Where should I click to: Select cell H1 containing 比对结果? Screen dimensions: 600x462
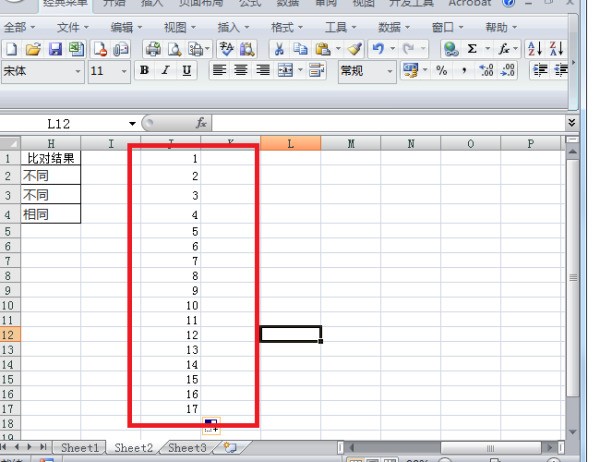tap(51, 158)
